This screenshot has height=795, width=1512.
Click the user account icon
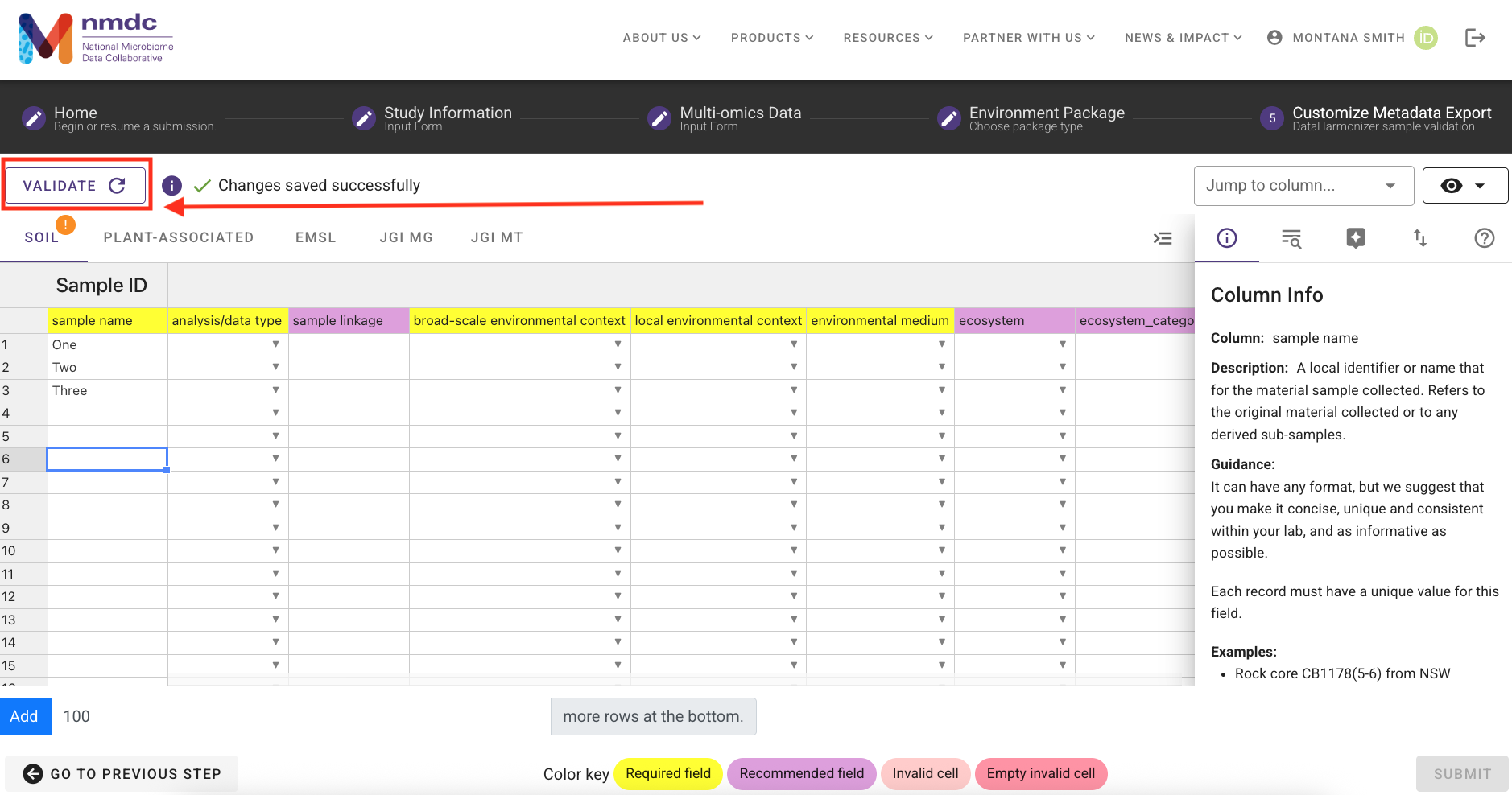coord(1274,38)
